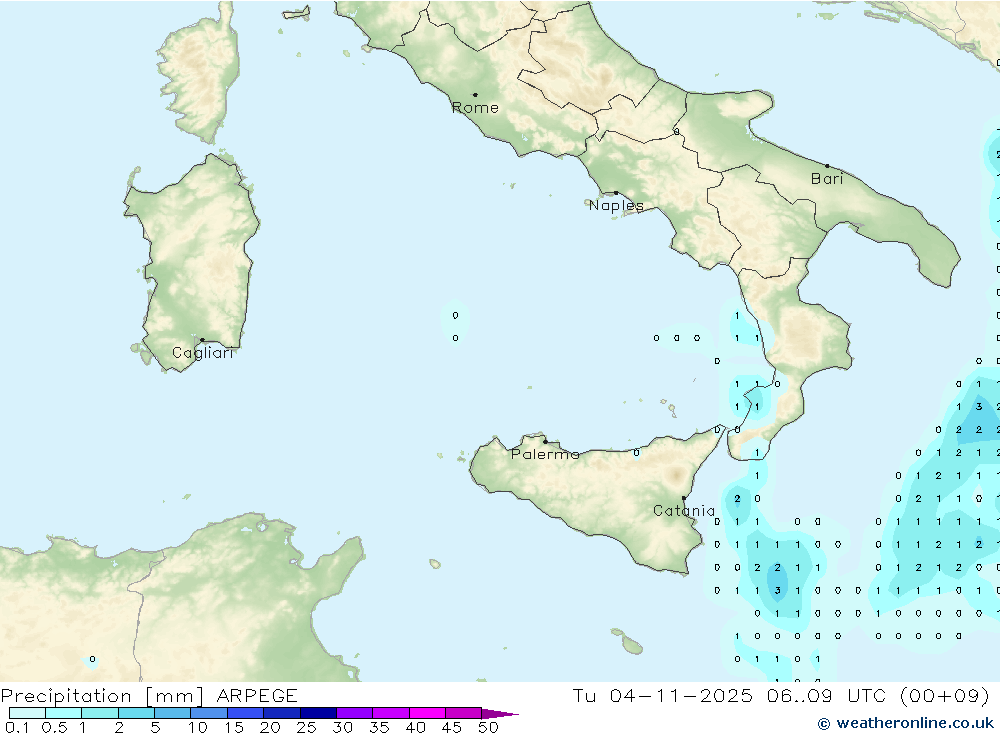
Task: Pick the 20–25 mm legend color
Action: coord(282,713)
